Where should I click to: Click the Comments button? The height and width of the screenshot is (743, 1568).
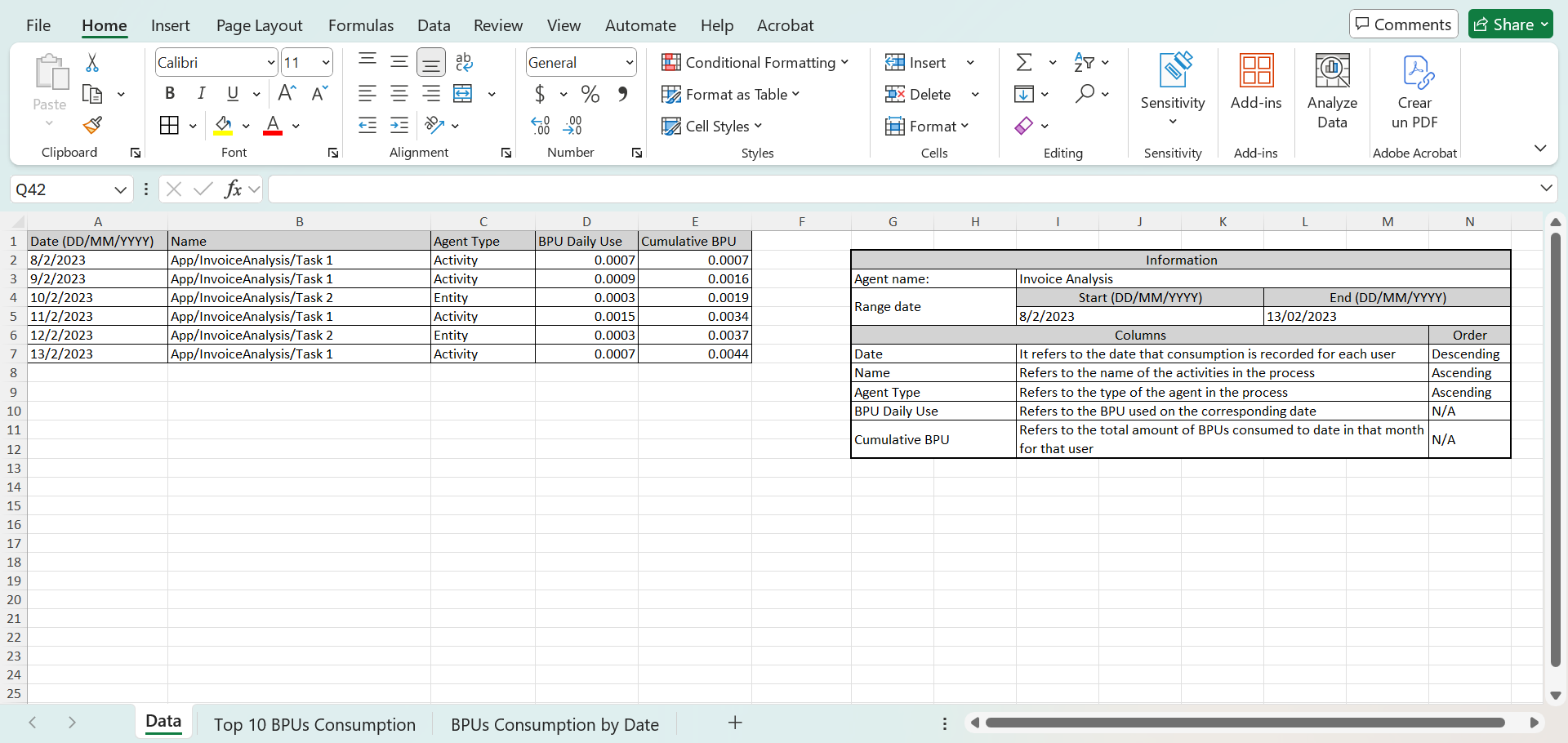[x=1403, y=24]
